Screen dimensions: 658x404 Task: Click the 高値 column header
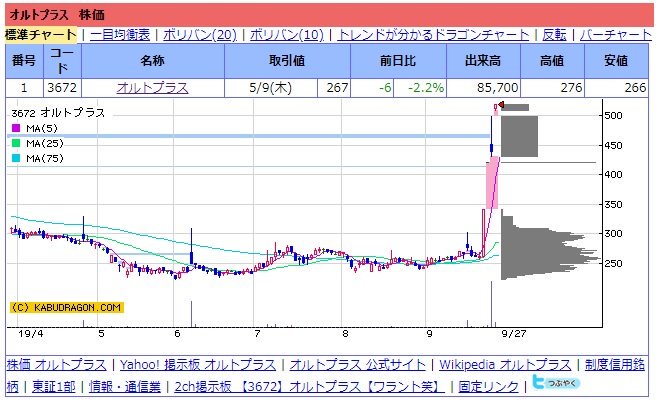click(552, 61)
